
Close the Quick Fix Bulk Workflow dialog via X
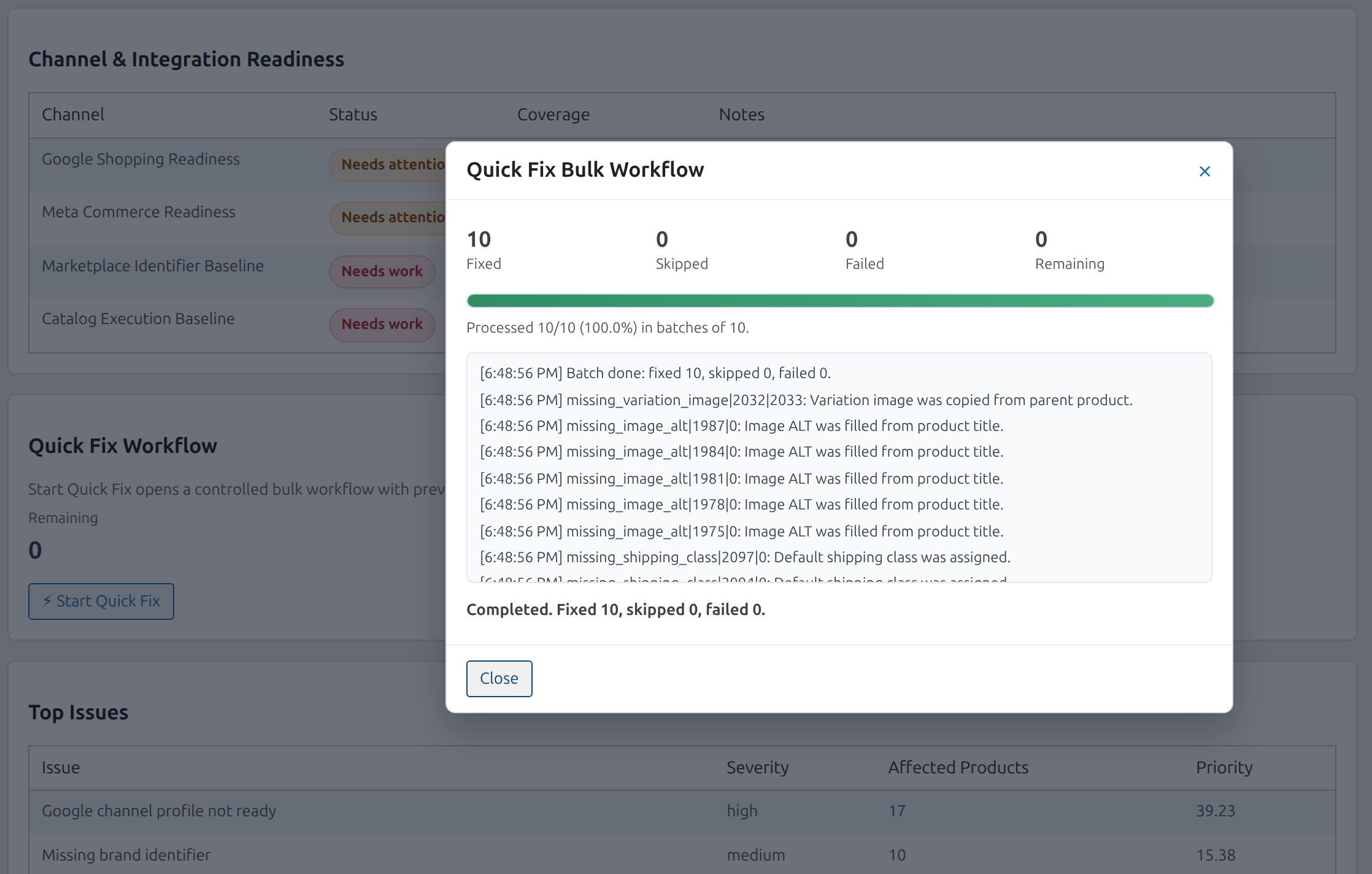[1204, 171]
